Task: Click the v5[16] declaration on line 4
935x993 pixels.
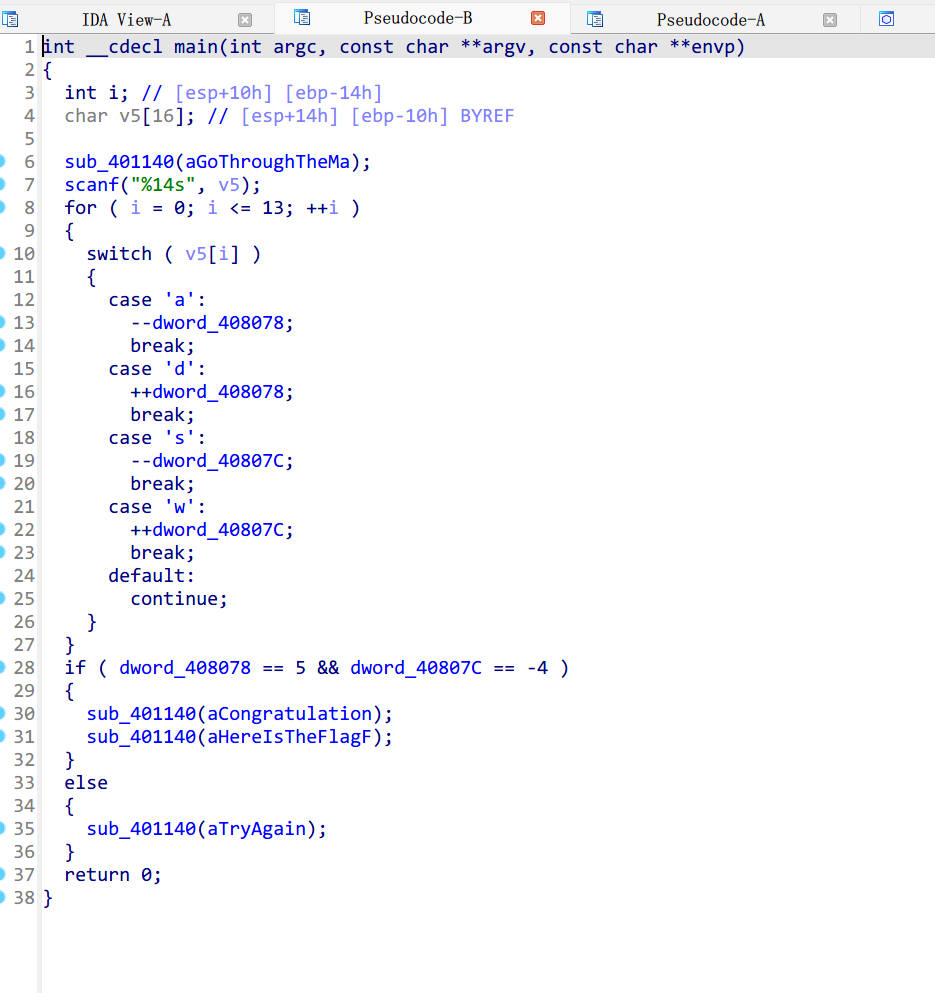Action: [x=155, y=116]
